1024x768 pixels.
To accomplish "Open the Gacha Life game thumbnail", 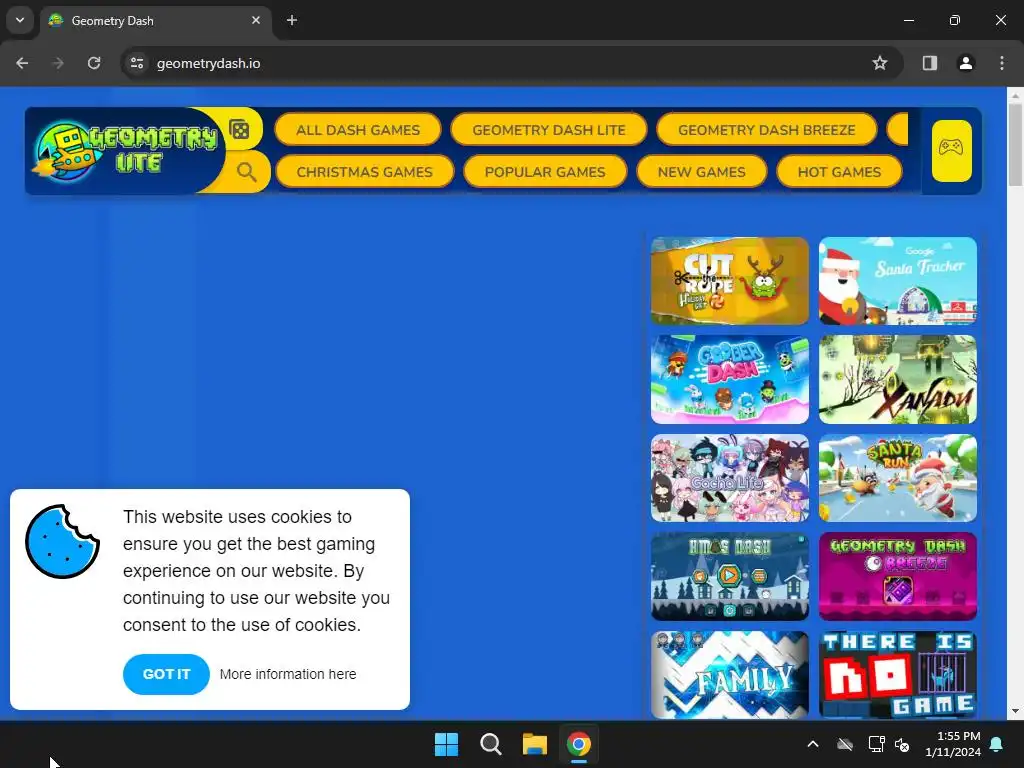I will tap(729, 478).
